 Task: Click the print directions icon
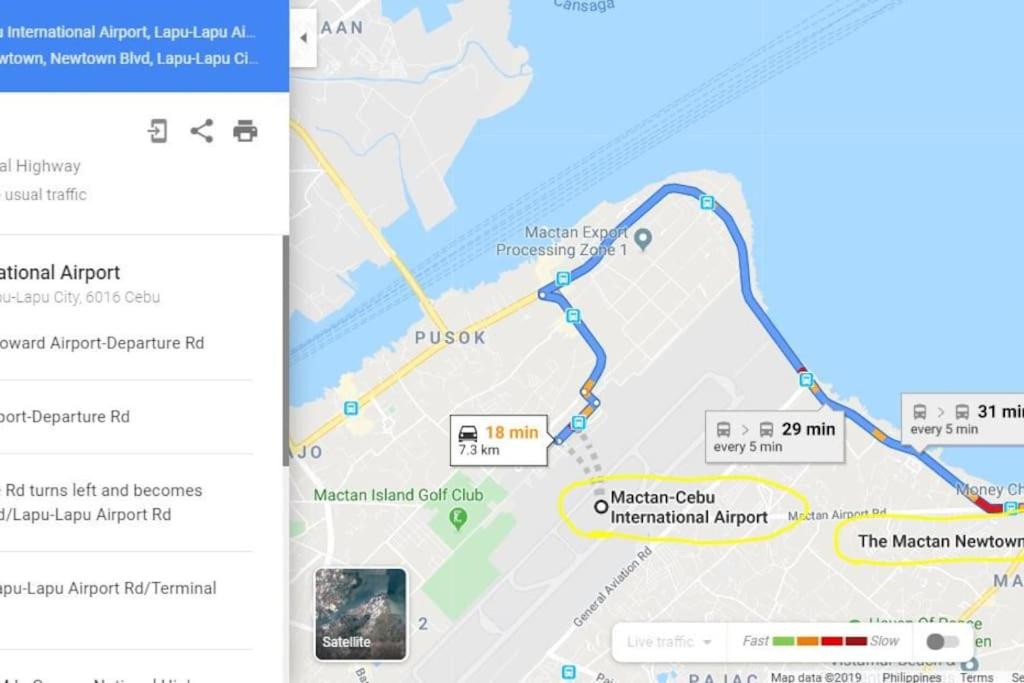point(245,131)
